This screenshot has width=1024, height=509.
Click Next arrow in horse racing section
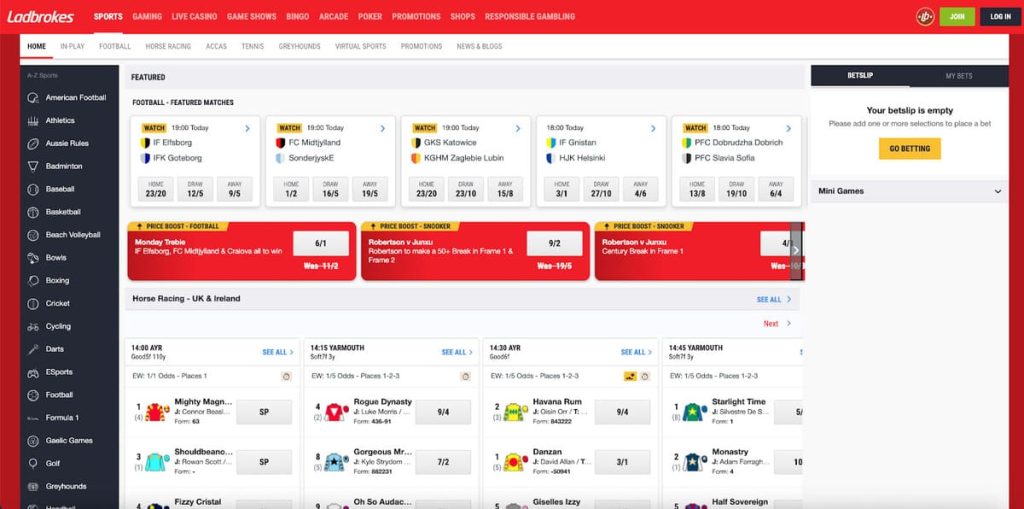click(788, 324)
